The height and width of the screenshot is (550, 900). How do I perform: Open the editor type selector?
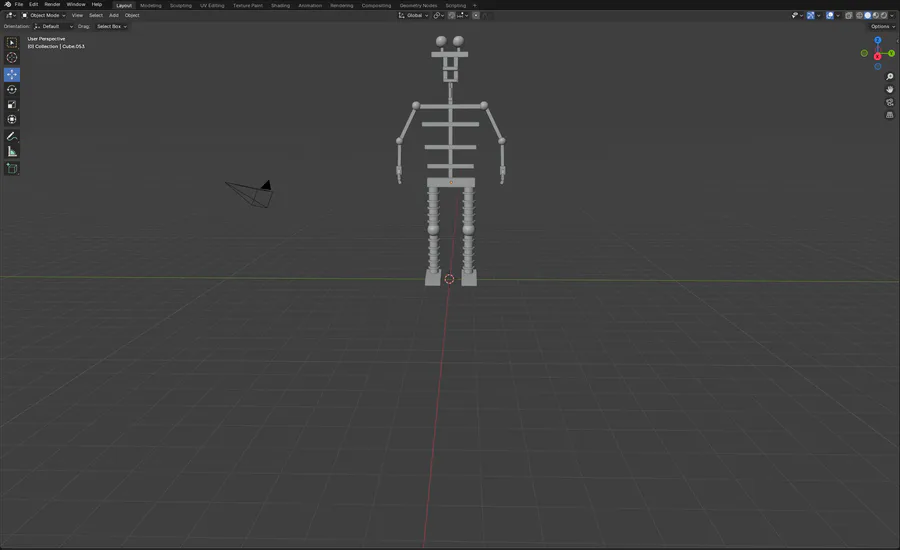pyautogui.click(x=11, y=16)
